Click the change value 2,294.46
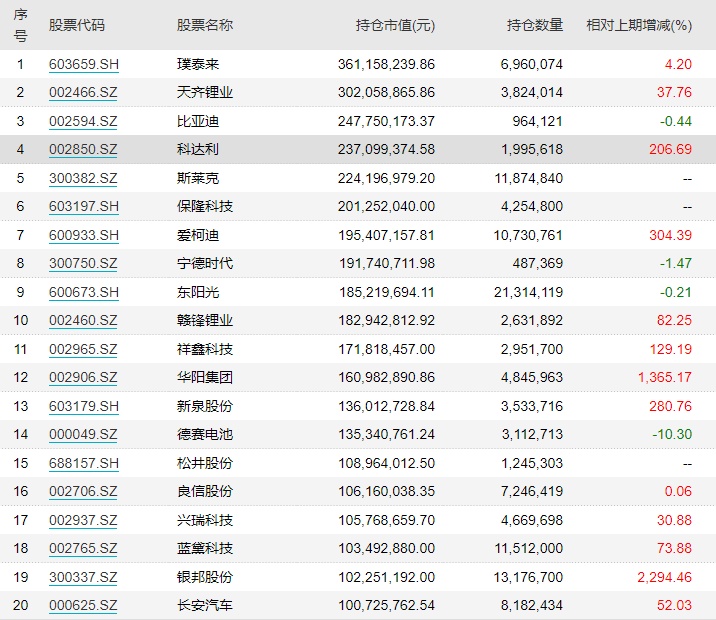The width and height of the screenshot is (716, 620). click(x=665, y=577)
